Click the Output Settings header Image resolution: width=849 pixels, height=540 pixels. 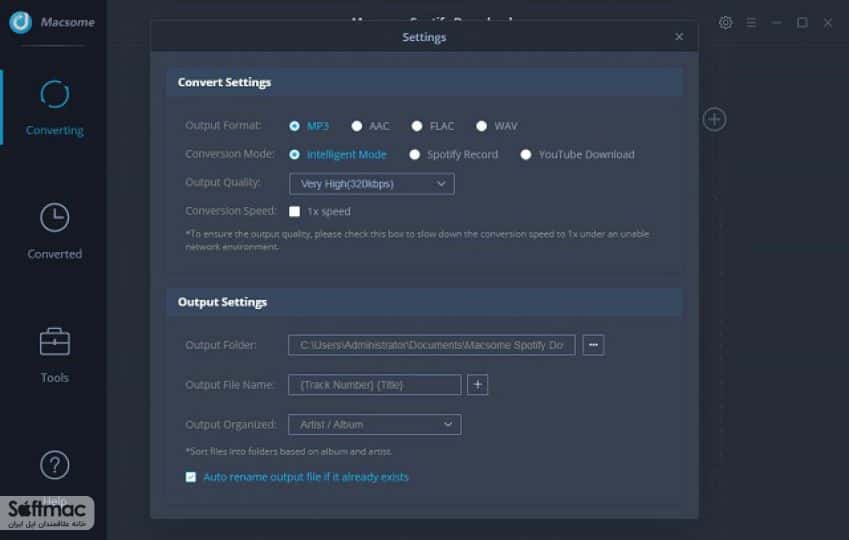tap(424, 302)
